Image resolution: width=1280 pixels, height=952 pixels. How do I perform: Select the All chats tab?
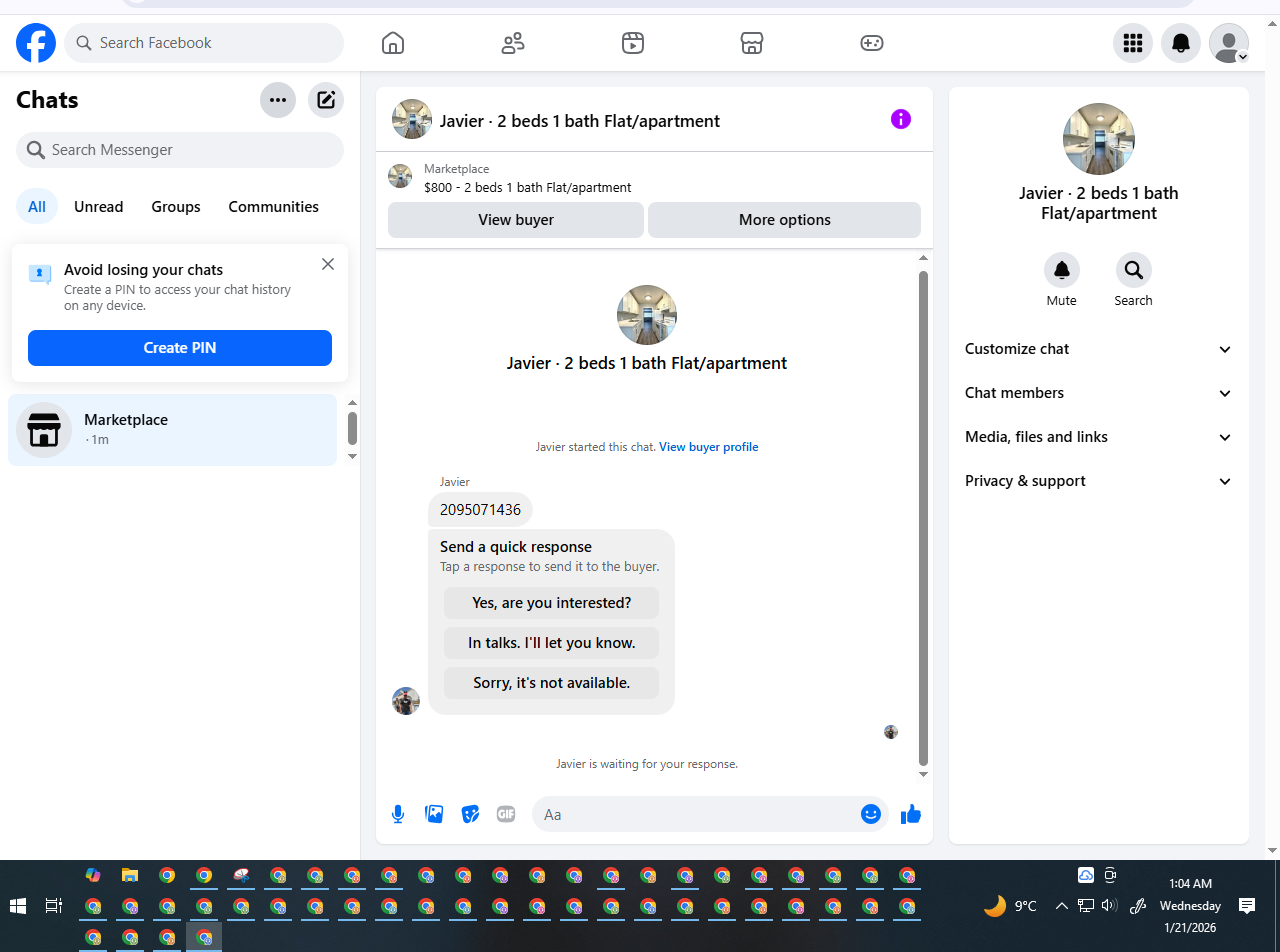(37, 207)
